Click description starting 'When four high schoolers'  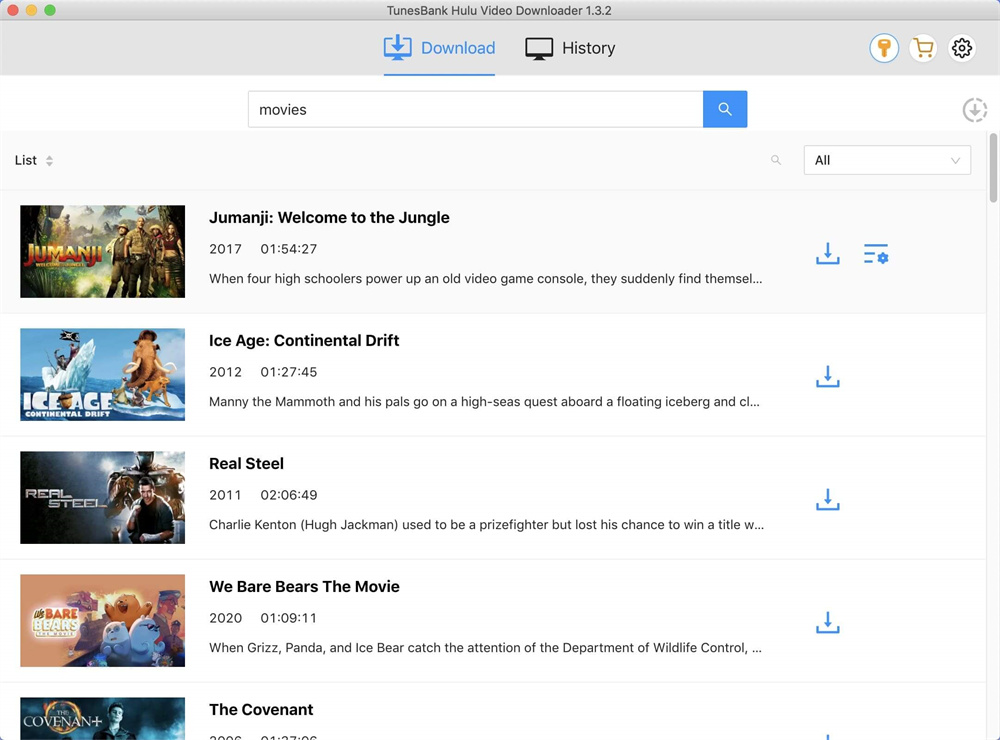tap(485, 279)
